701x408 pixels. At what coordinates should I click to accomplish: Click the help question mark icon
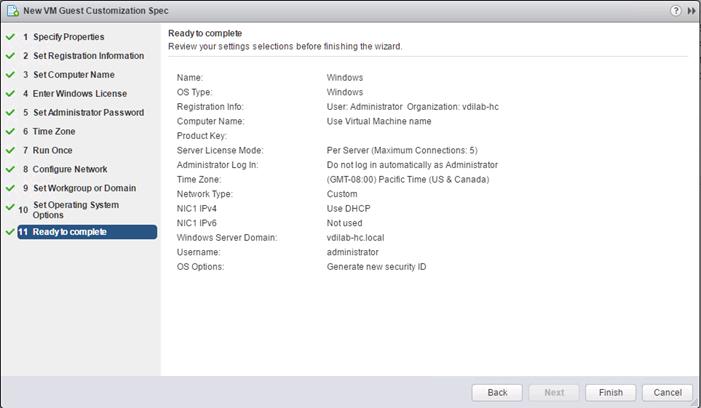(x=676, y=10)
